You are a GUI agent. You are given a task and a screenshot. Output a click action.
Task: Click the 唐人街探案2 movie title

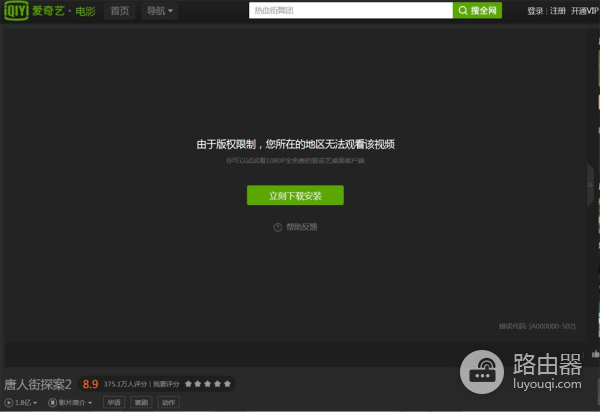coord(38,384)
